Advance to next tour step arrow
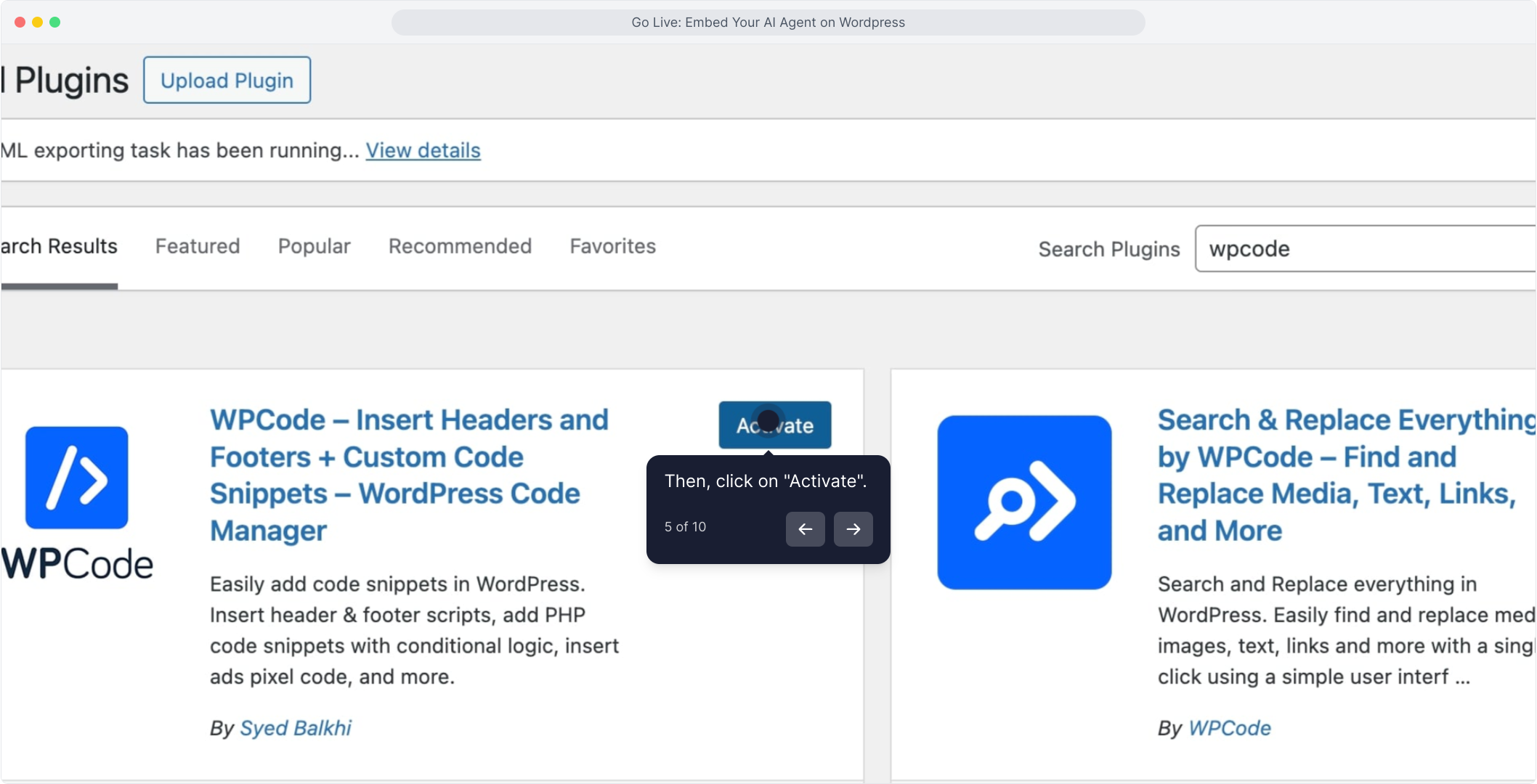Viewport: 1537px width, 784px height. [853, 528]
